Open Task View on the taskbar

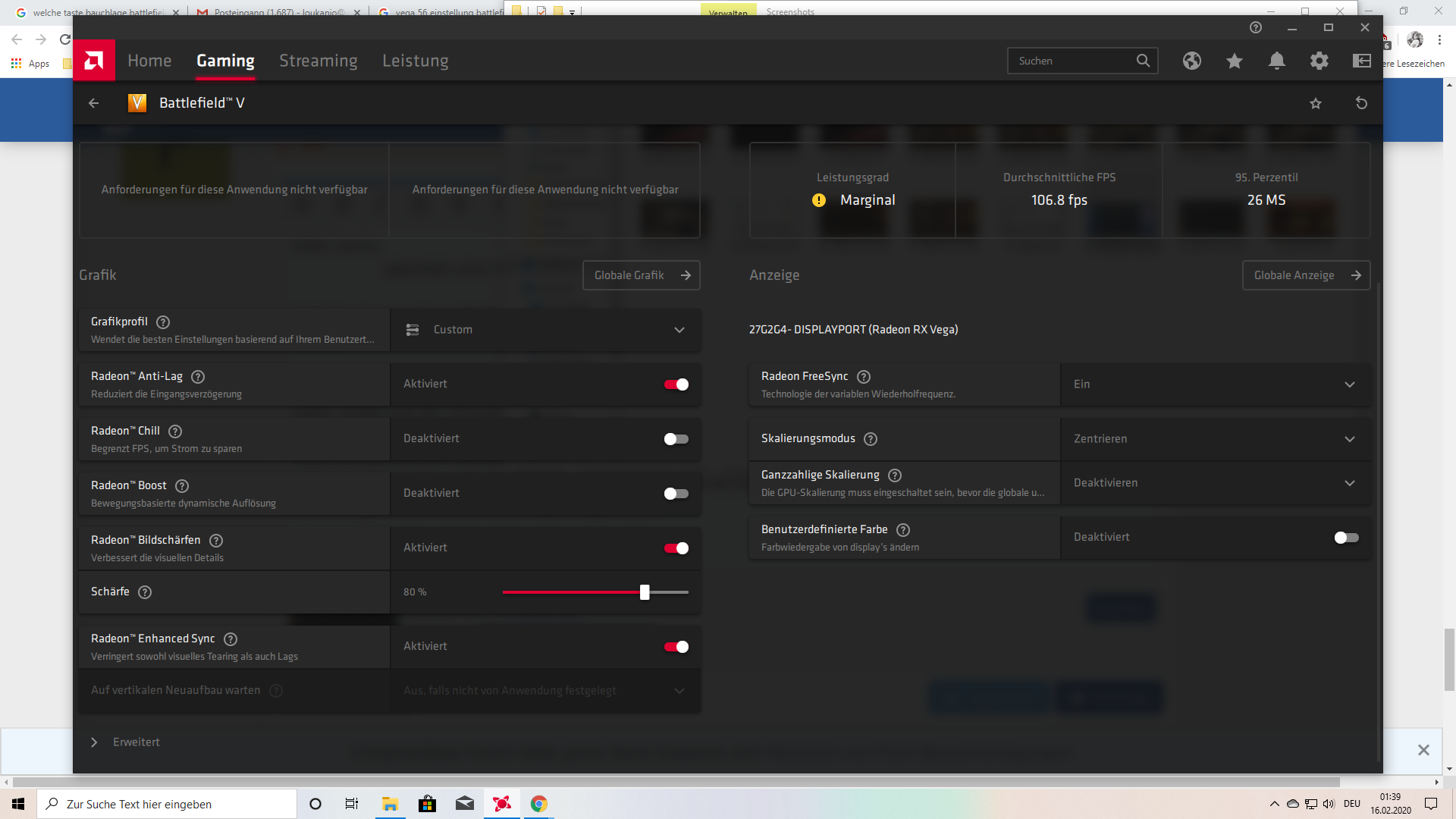click(352, 804)
